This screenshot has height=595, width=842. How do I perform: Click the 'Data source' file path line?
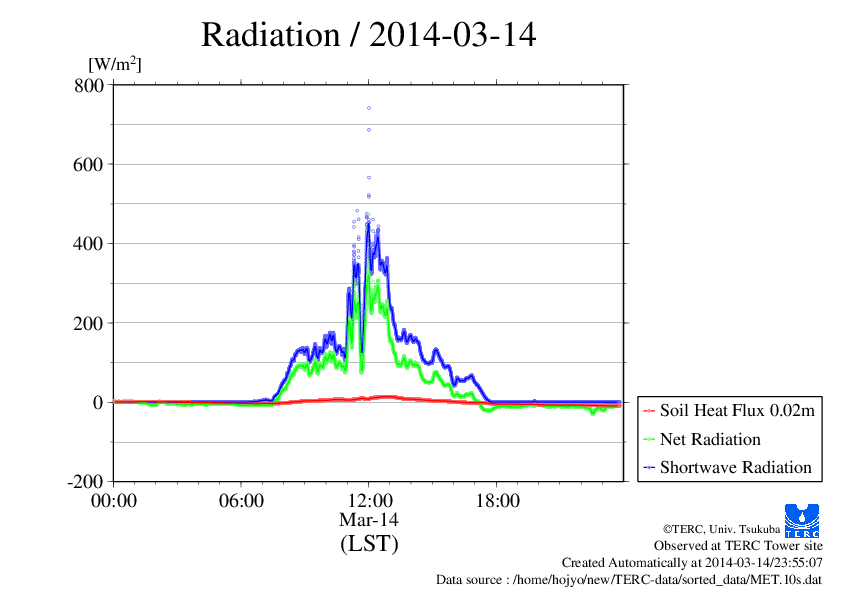(x=629, y=580)
